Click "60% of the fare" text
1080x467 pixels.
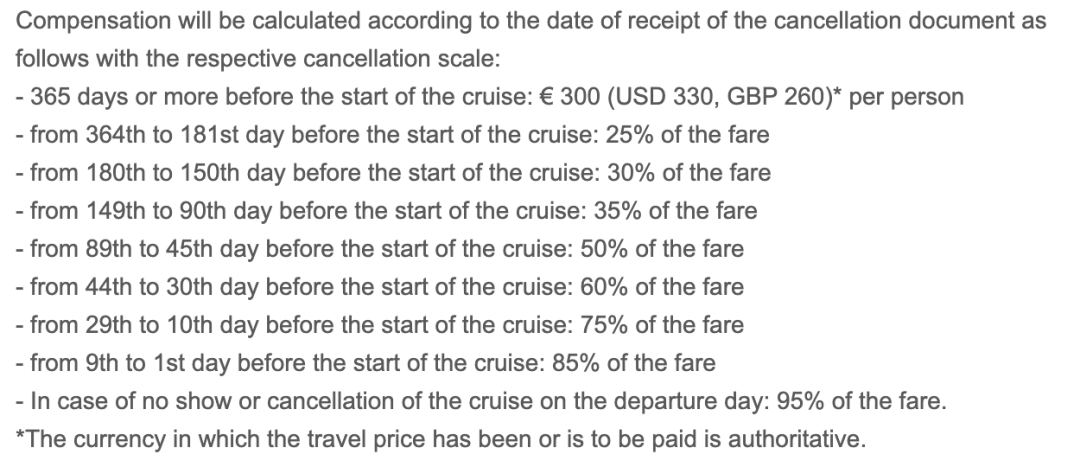click(662, 287)
